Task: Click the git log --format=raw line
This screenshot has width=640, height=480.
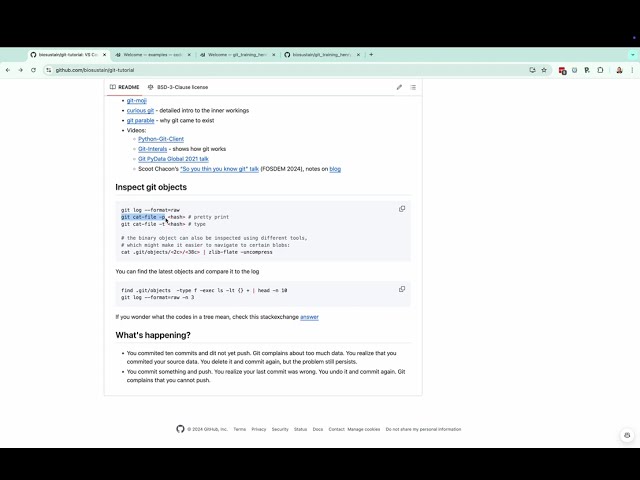Action: 150,210
